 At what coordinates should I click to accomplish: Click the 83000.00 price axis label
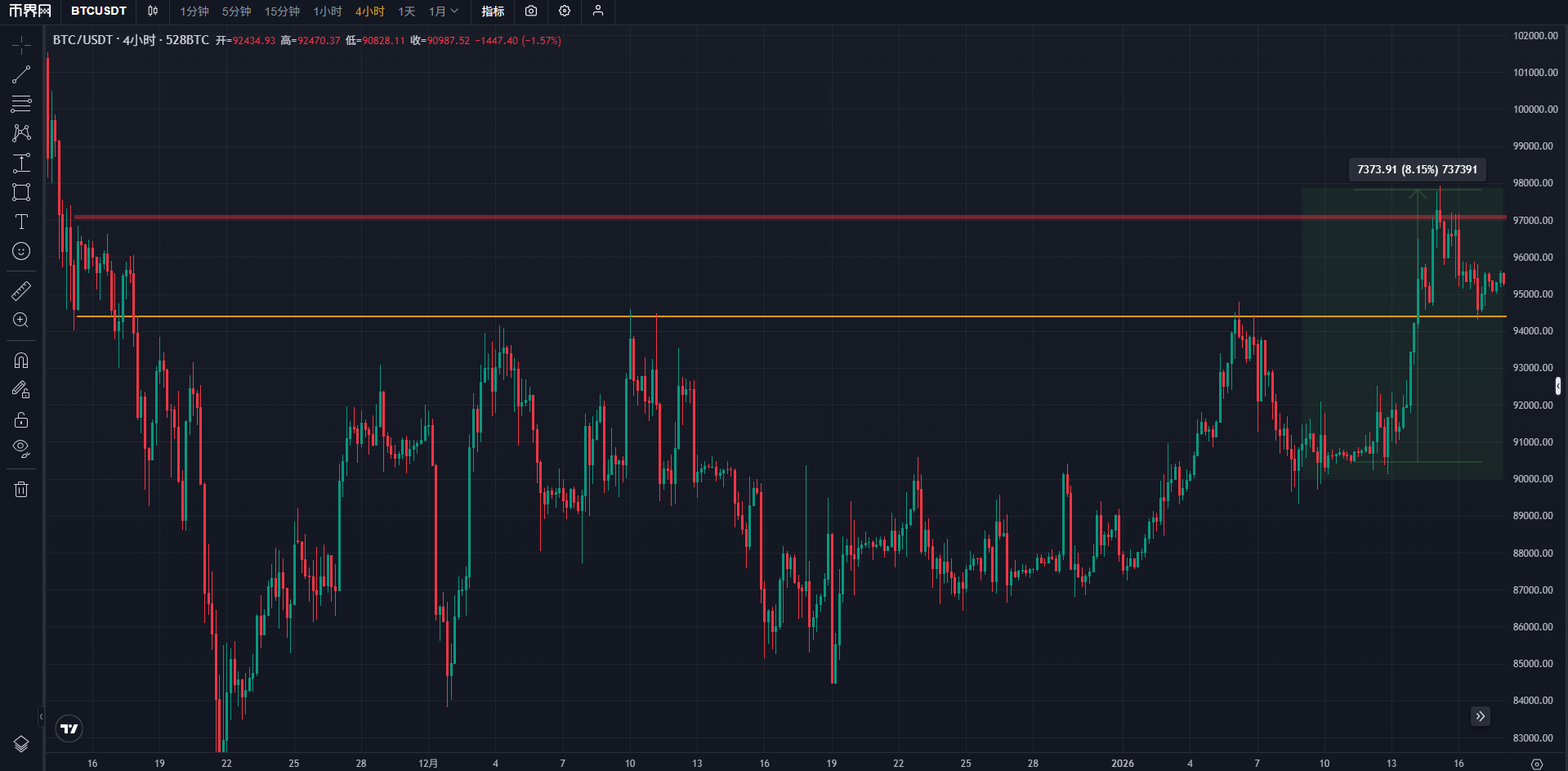pos(1533,738)
